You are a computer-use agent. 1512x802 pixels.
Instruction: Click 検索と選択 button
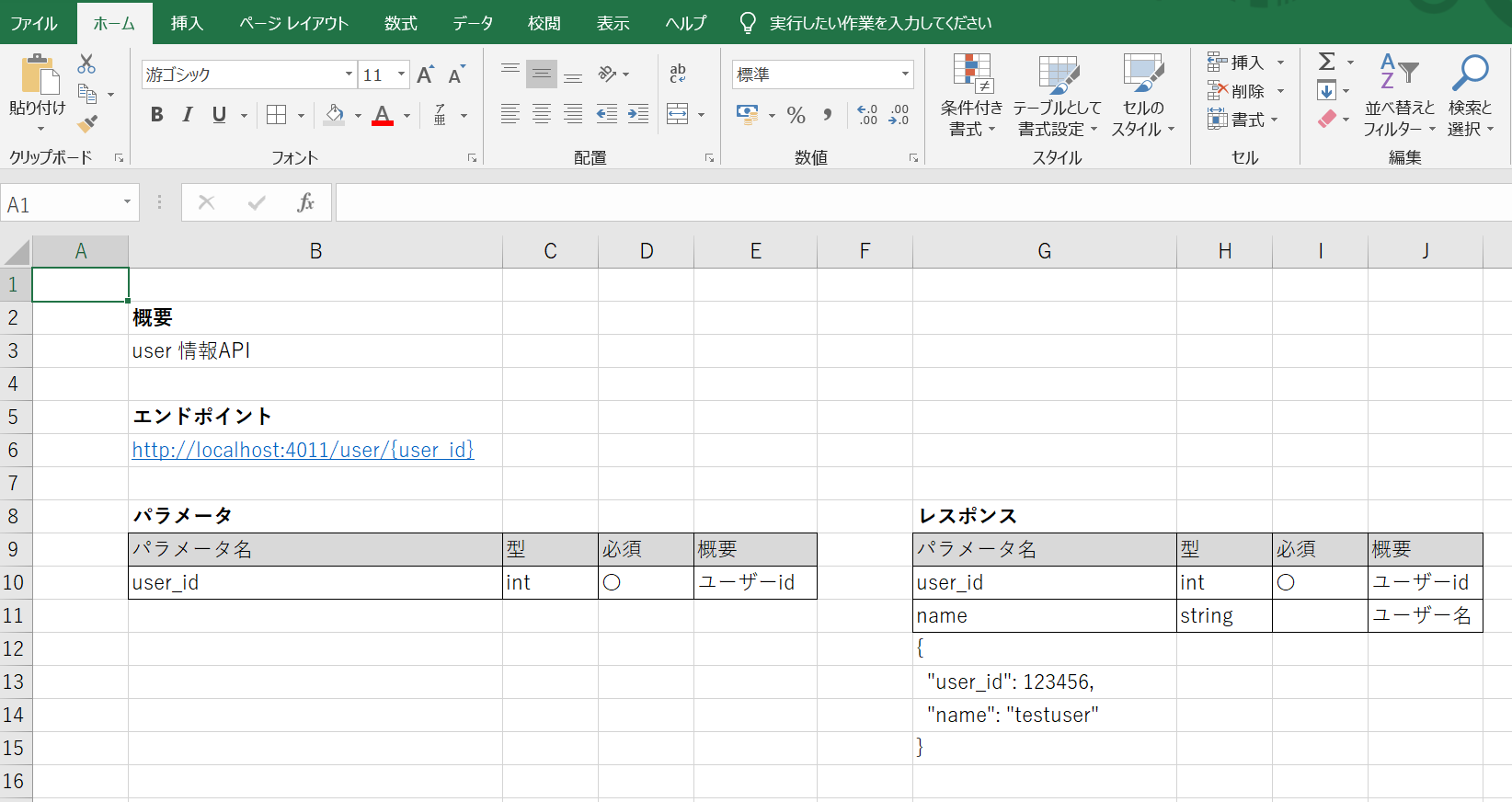(x=1471, y=95)
